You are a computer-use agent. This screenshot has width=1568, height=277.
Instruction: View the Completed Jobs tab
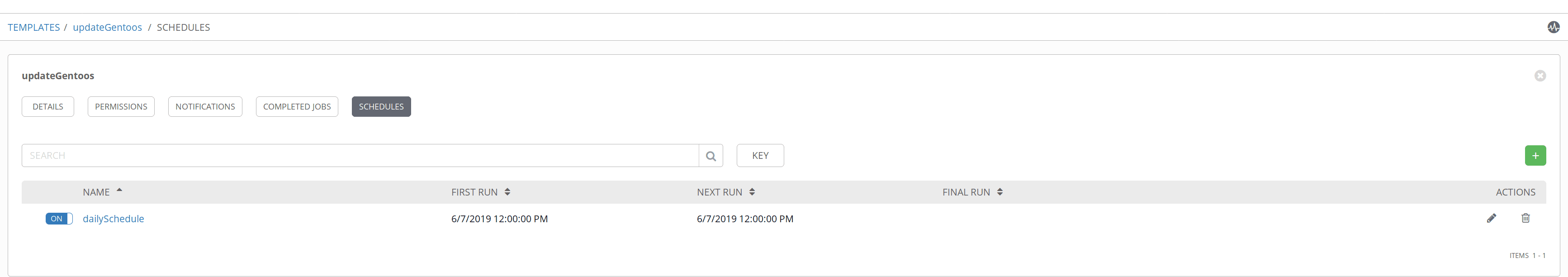pyautogui.click(x=297, y=107)
